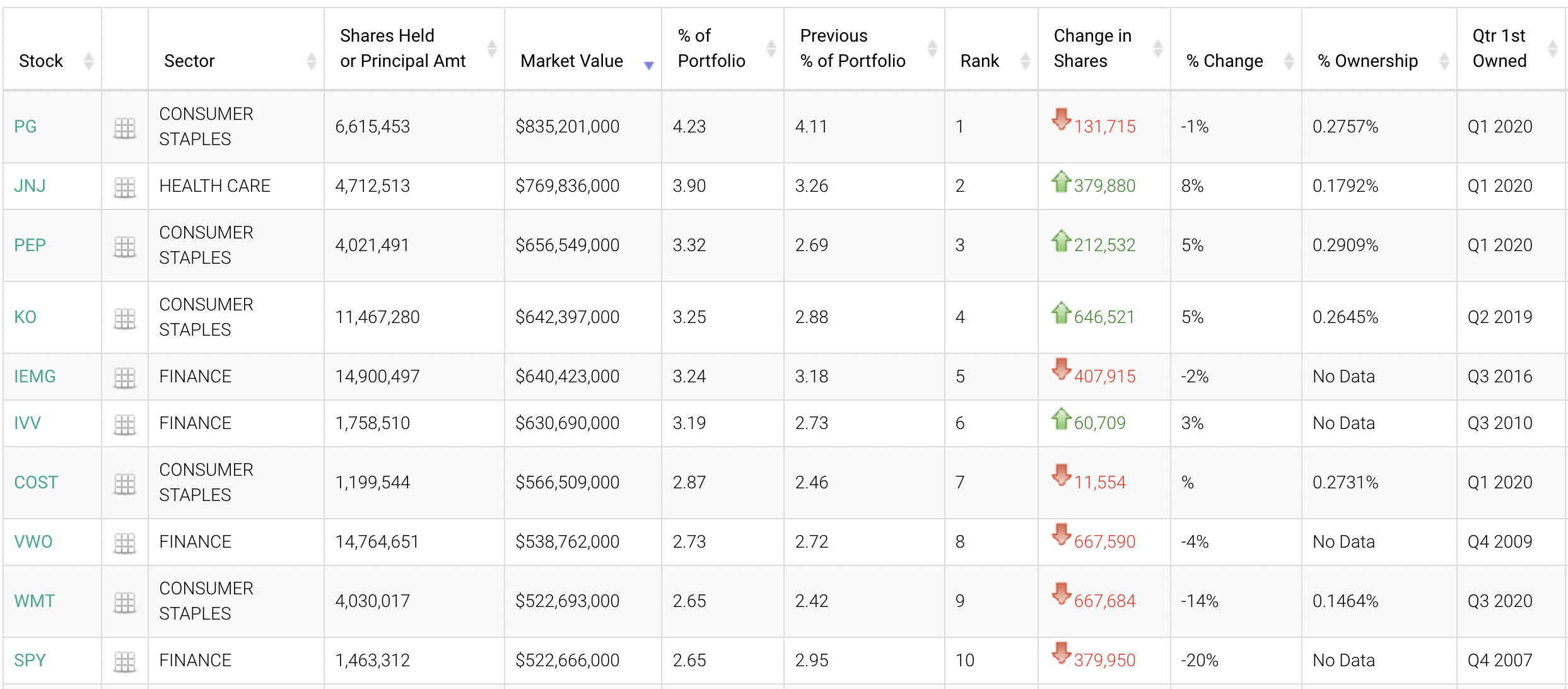Open the grid icon in the JNJ row
The width and height of the screenshot is (1568, 689).
click(125, 187)
